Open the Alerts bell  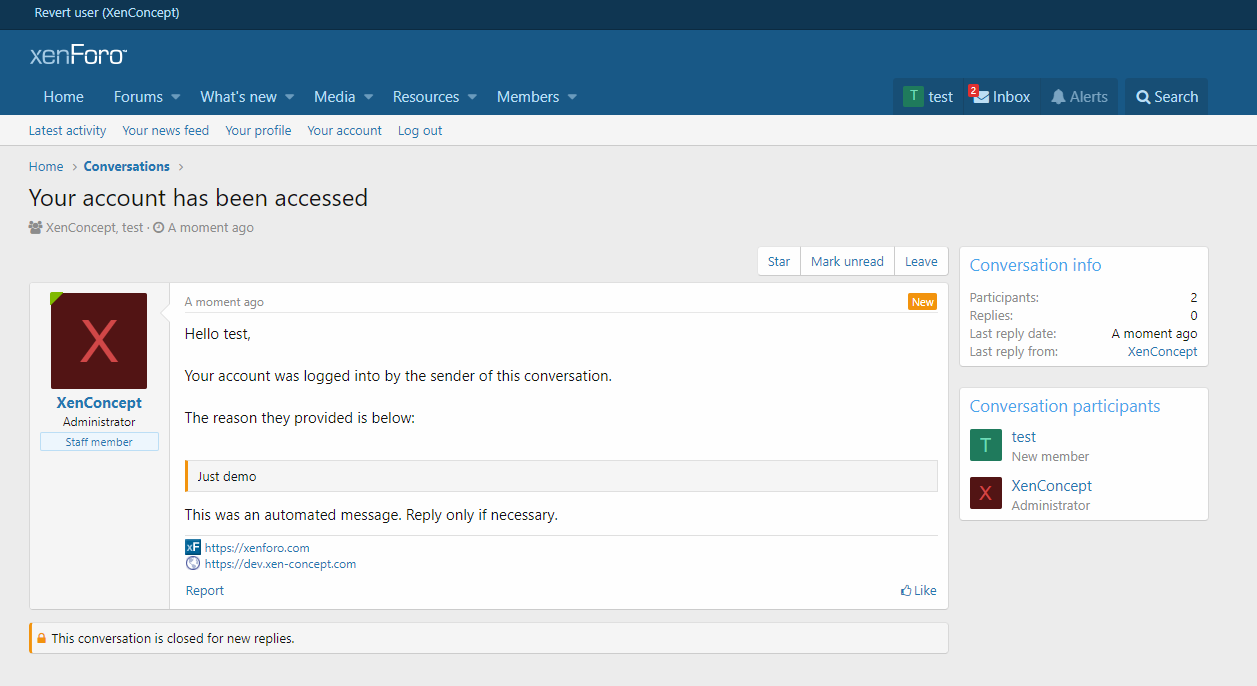1058,97
